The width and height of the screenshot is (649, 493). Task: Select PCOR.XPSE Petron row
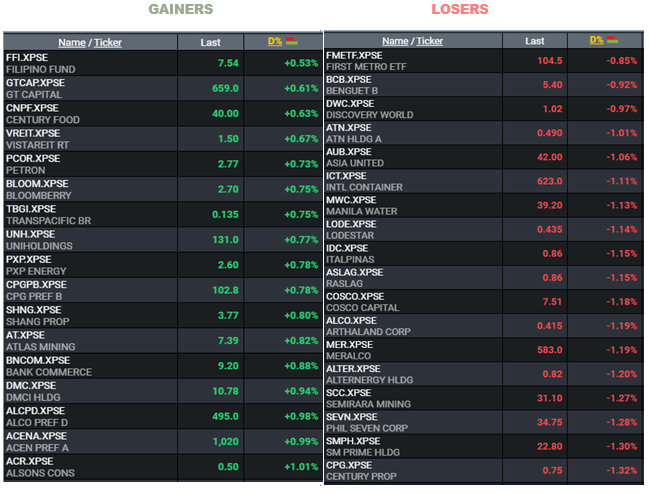(163, 164)
